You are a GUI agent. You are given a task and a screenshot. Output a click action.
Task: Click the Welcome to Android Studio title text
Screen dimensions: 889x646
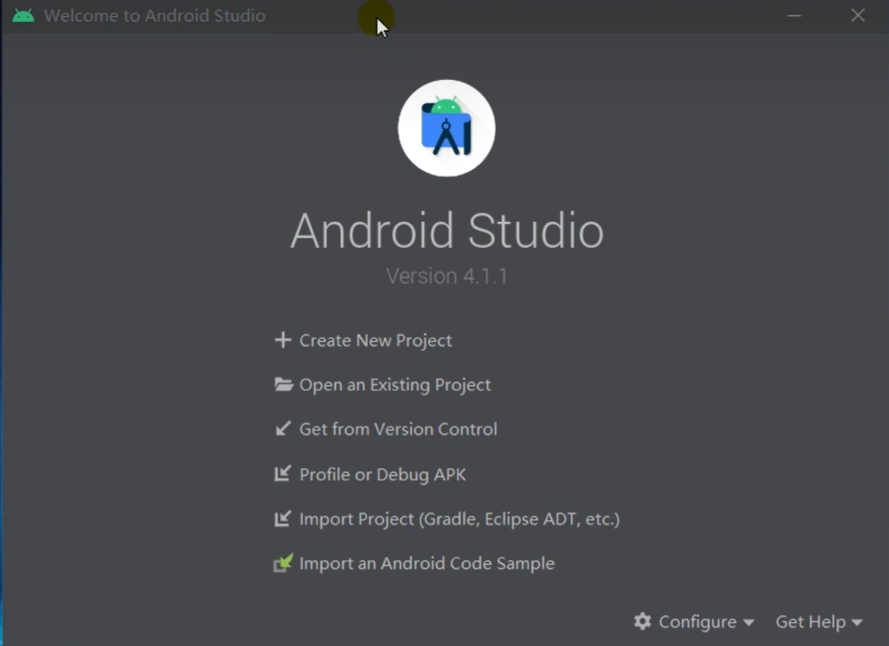click(154, 15)
